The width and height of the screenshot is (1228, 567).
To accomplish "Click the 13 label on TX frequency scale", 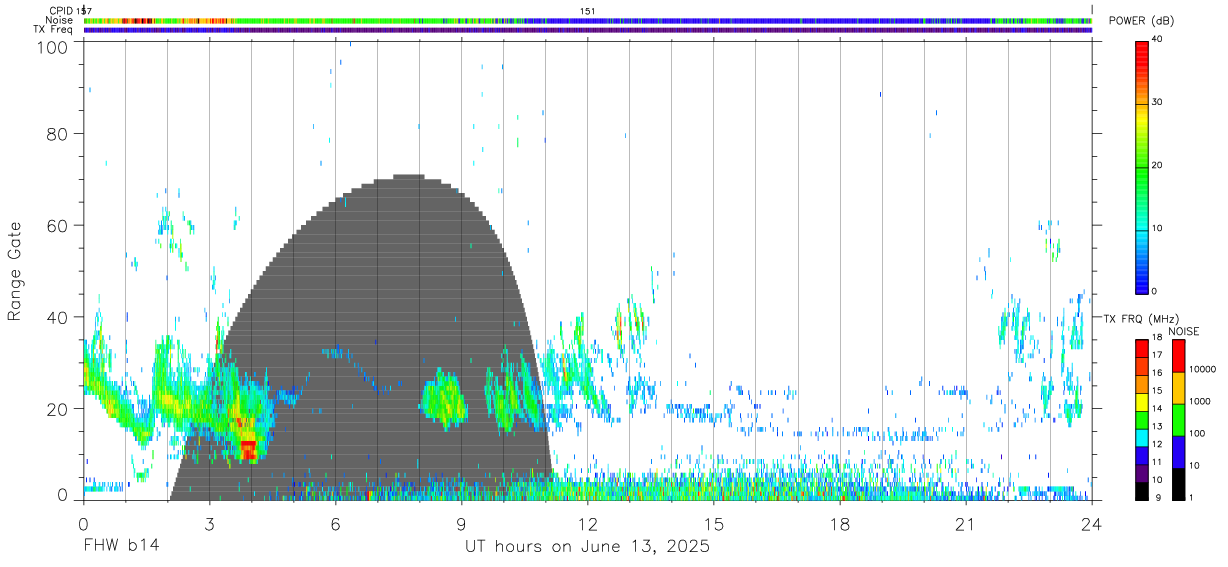I will pyautogui.click(x=1156, y=427).
